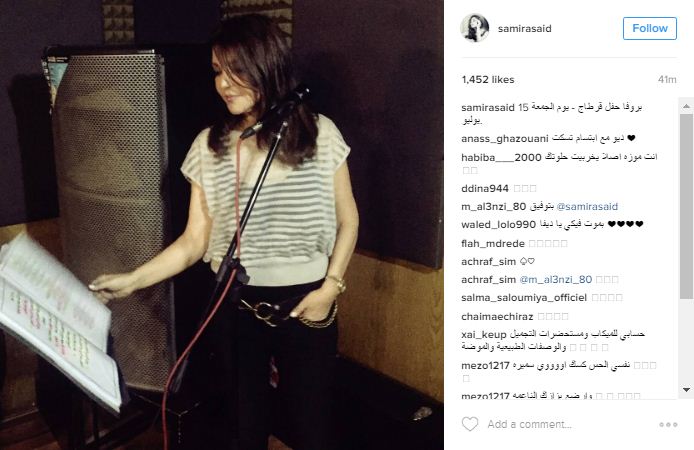The width and height of the screenshot is (694, 450).
Task: View the 1,452 likes list
Action: click(488, 80)
